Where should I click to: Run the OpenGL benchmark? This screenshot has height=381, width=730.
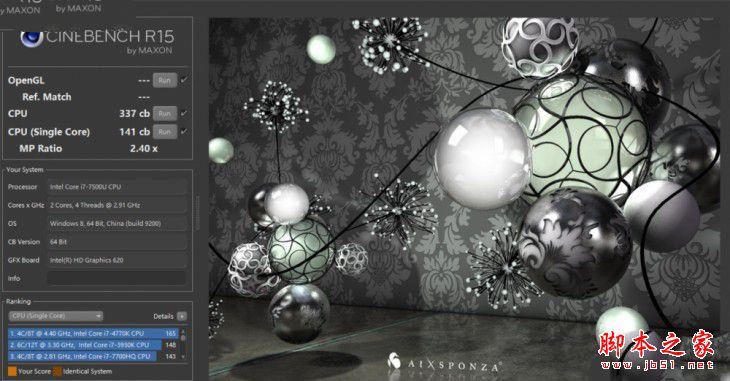point(165,80)
